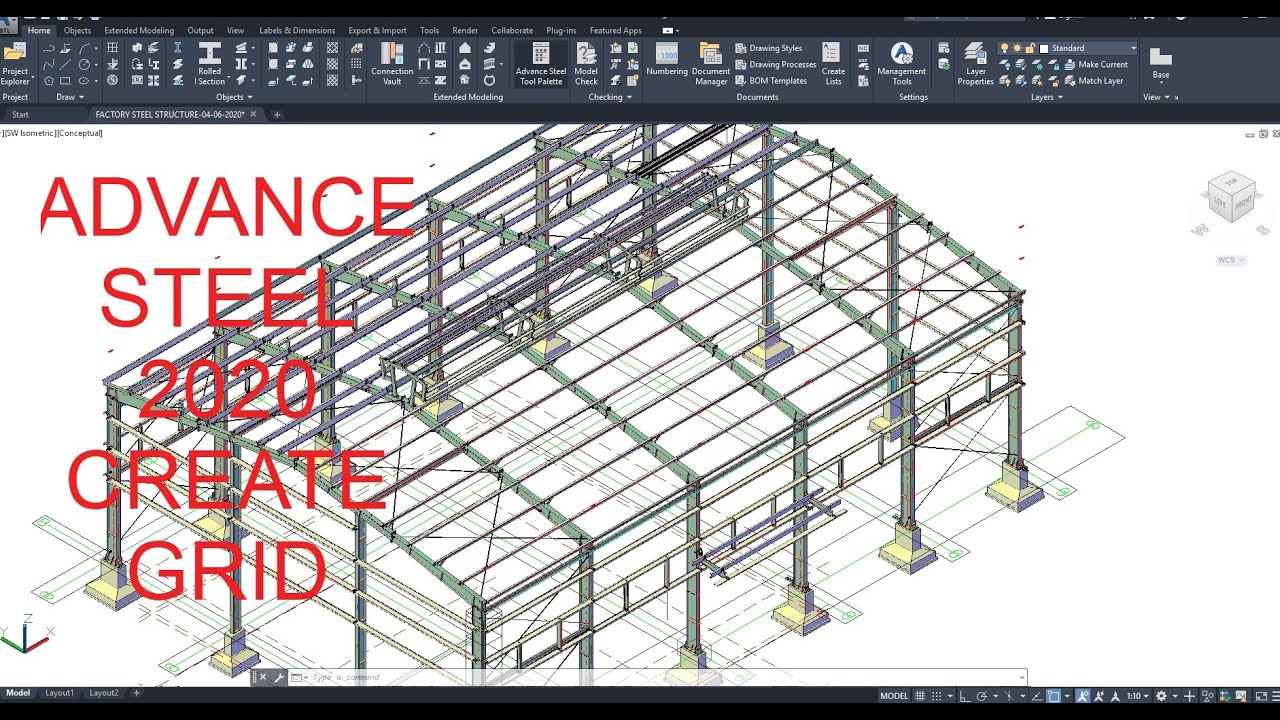Switch to Extended Modeling tab
The height and width of the screenshot is (720, 1280).
tap(139, 30)
